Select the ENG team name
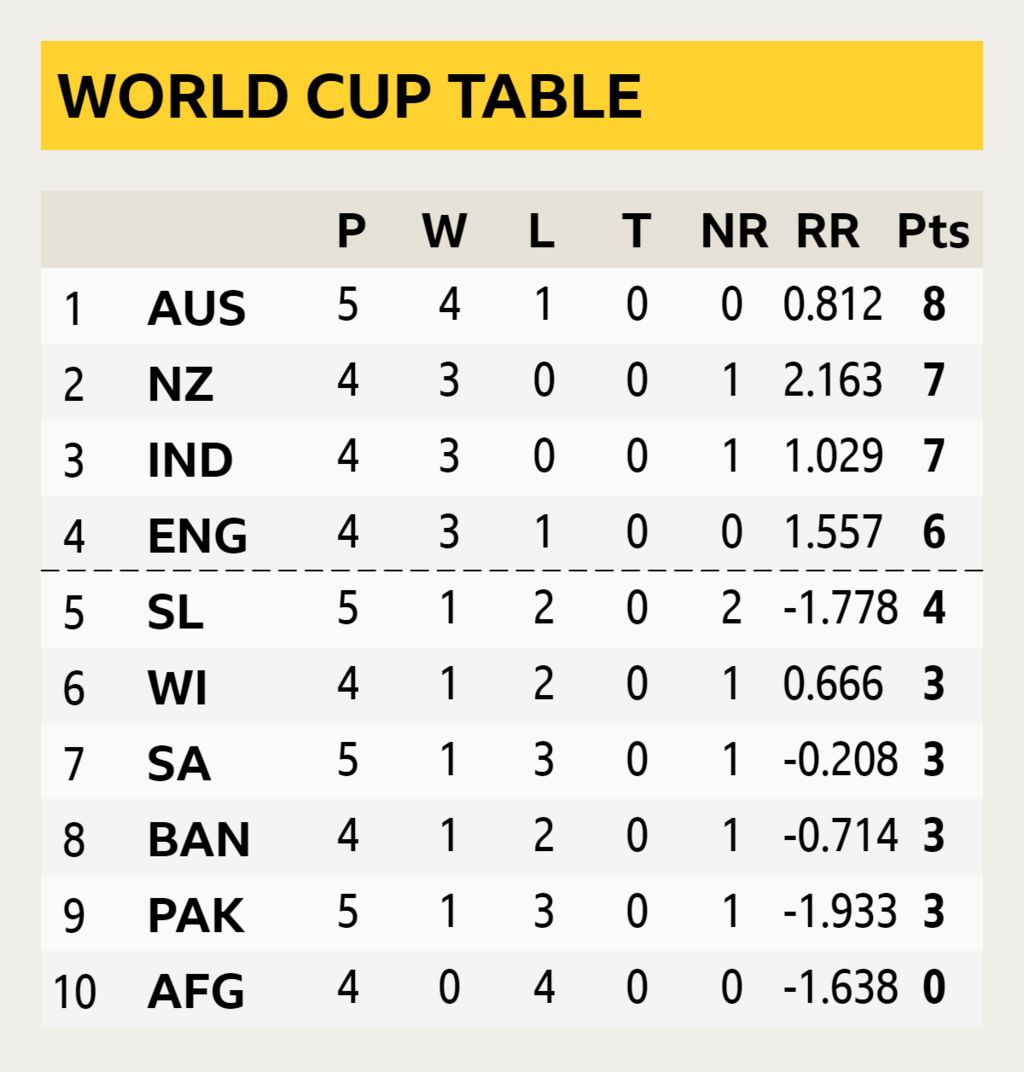The height and width of the screenshot is (1072, 1024). tap(197, 536)
